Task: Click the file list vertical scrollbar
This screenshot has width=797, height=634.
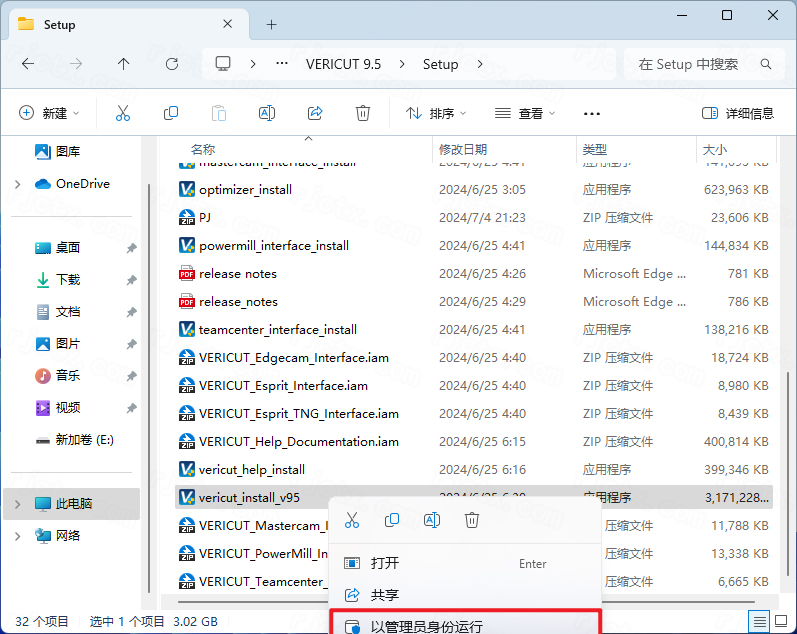Action: pos(788,473)
